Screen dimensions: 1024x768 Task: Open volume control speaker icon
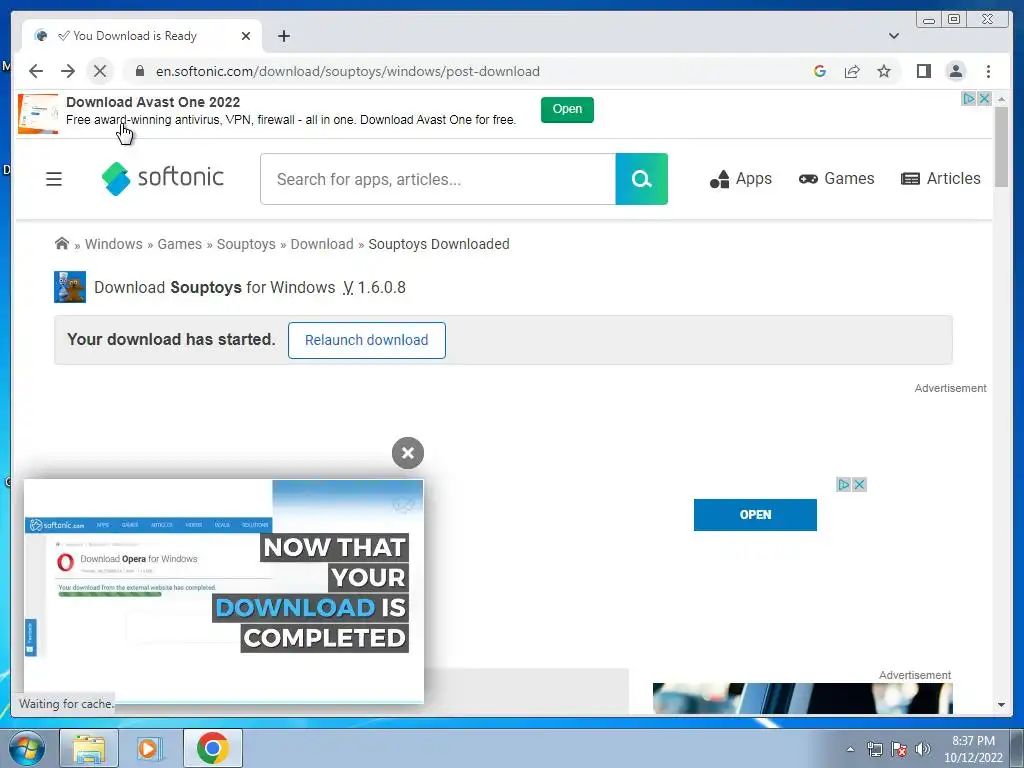pyautogui.click(x=923, y=749)
